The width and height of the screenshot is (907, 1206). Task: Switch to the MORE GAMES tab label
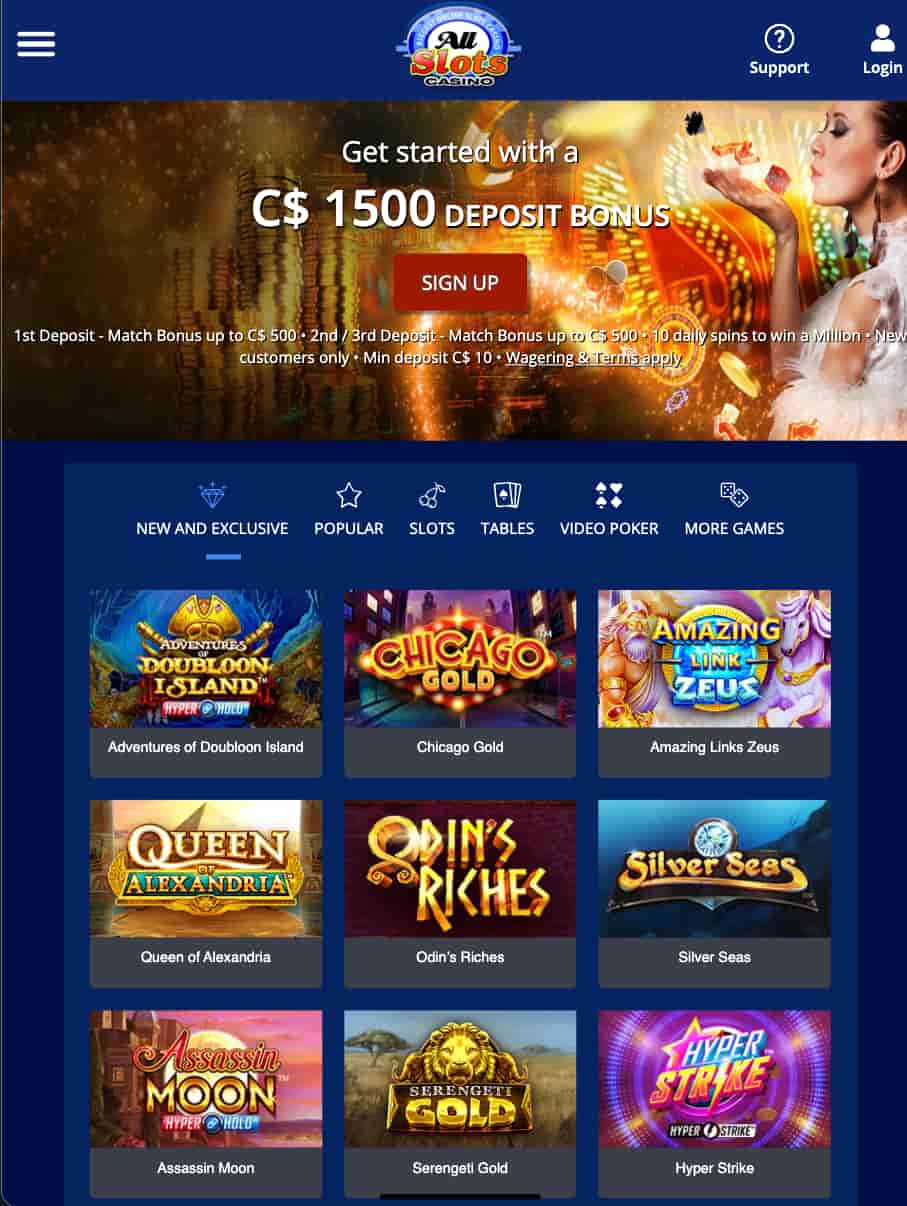point(734,528)
